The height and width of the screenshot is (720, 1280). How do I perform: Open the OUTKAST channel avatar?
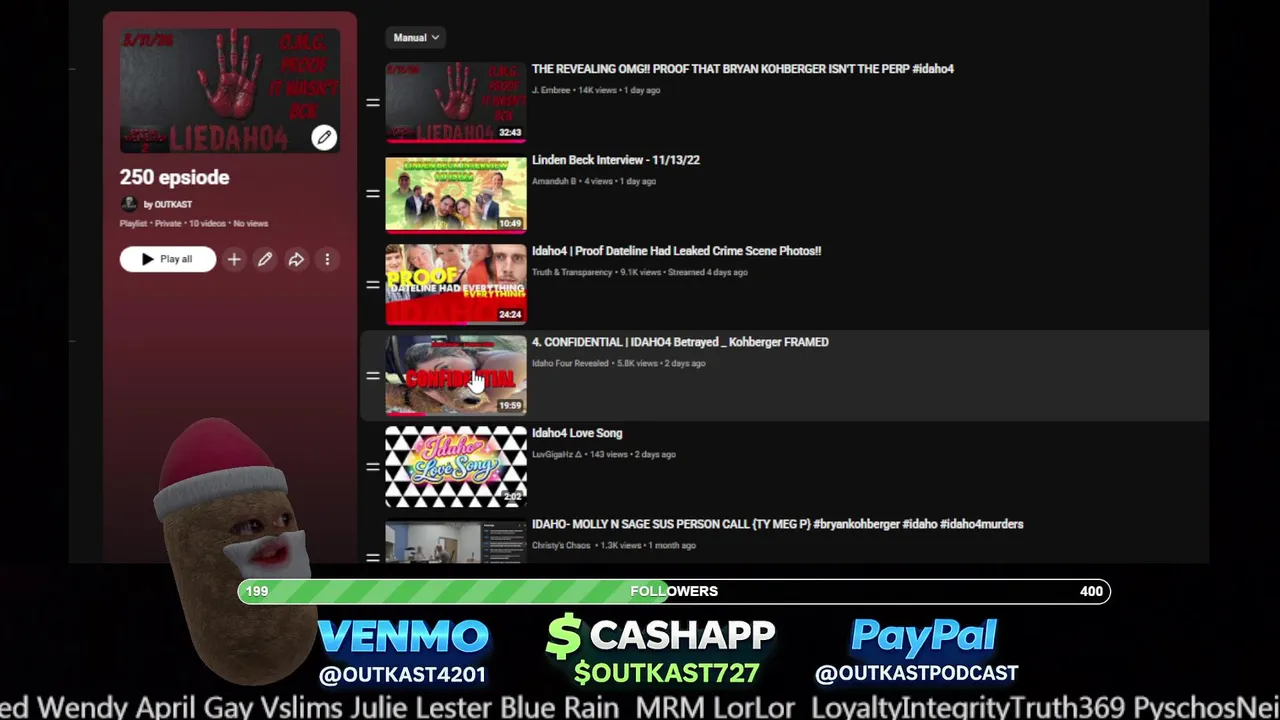pos(128,204)
